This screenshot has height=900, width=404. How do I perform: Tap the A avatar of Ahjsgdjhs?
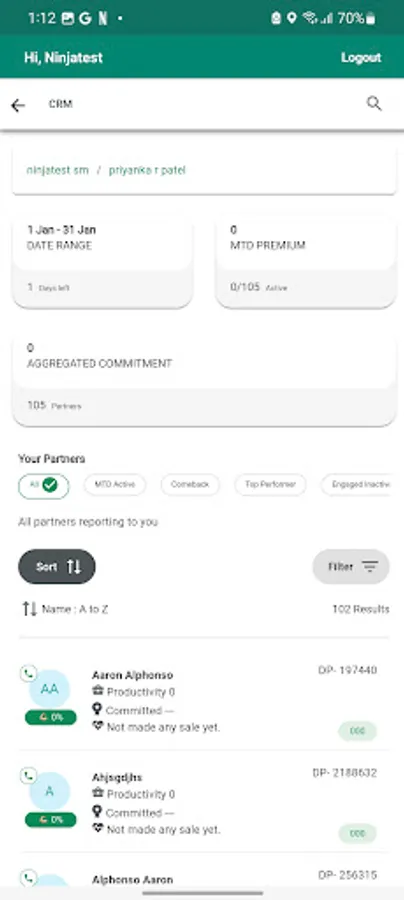point(49,792)
